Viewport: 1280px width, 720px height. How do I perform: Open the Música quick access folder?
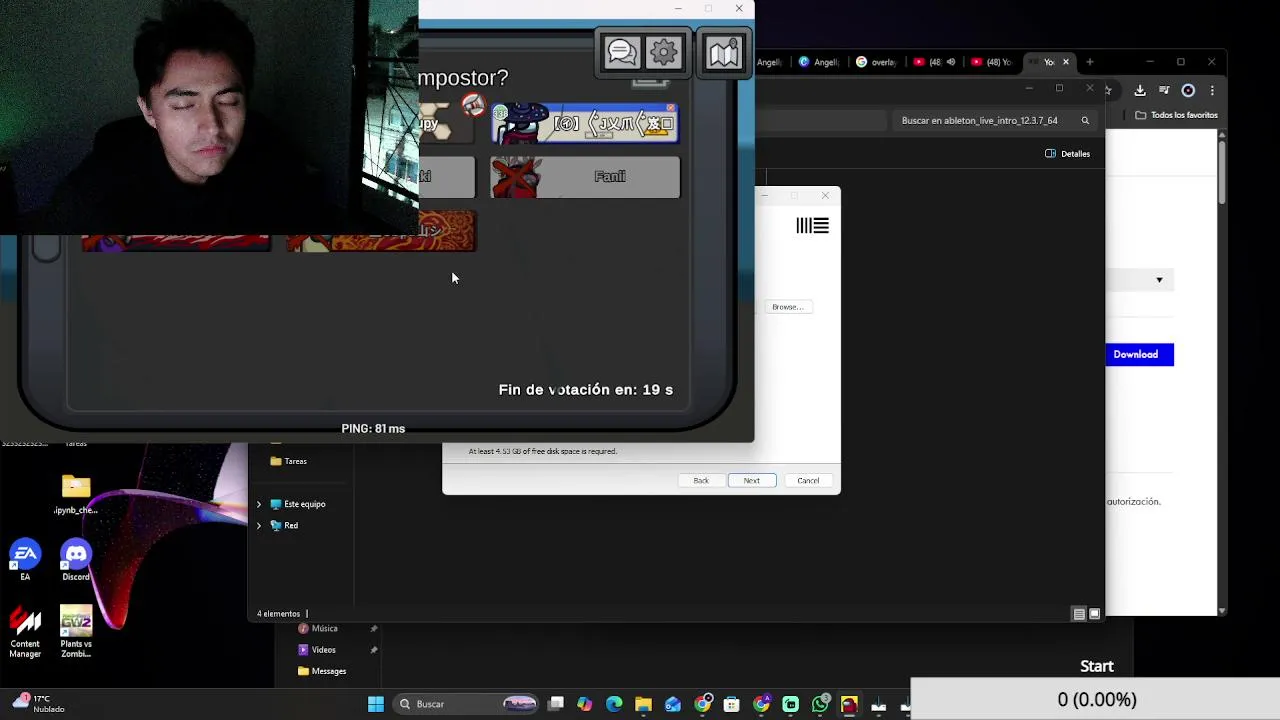click(x=318, y=629)
